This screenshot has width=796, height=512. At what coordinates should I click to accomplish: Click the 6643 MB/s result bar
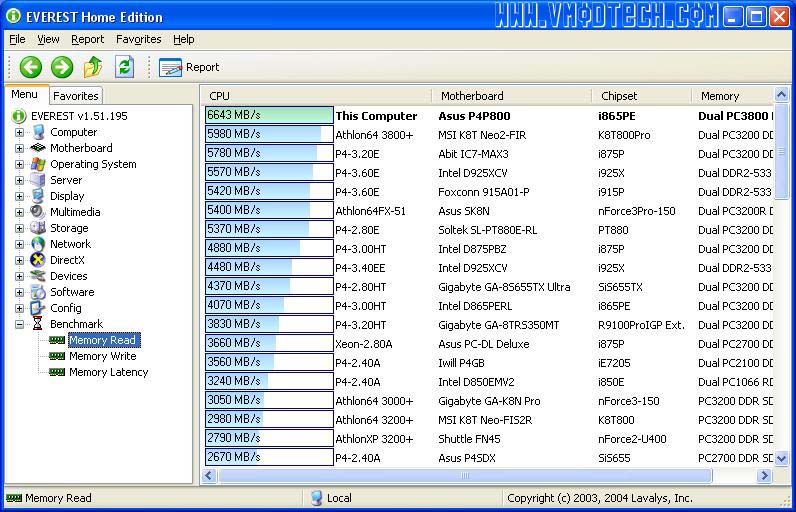(269, 115)
